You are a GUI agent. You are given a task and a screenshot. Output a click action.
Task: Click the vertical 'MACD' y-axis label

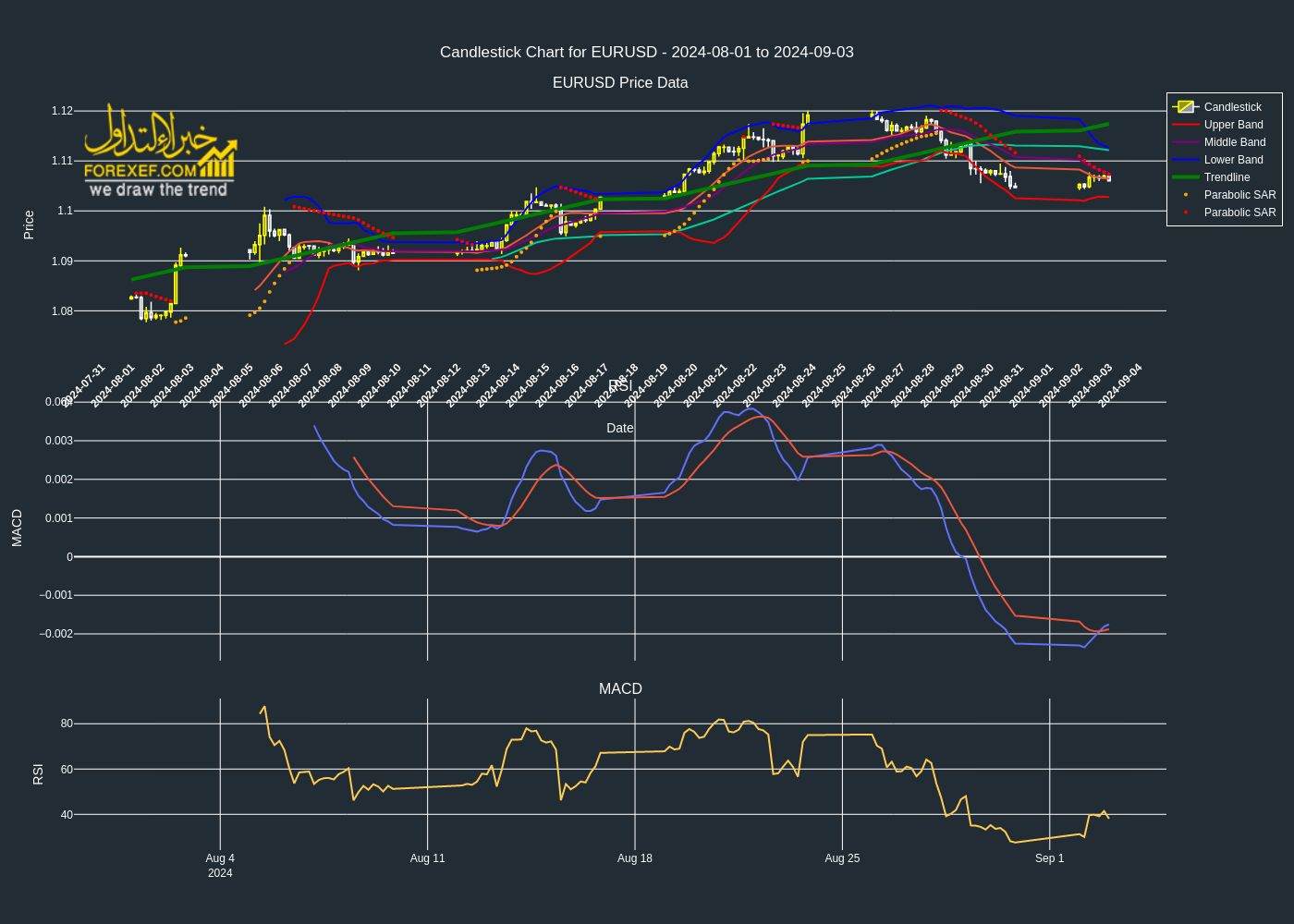pyautogui.click(x=17, y=528)
